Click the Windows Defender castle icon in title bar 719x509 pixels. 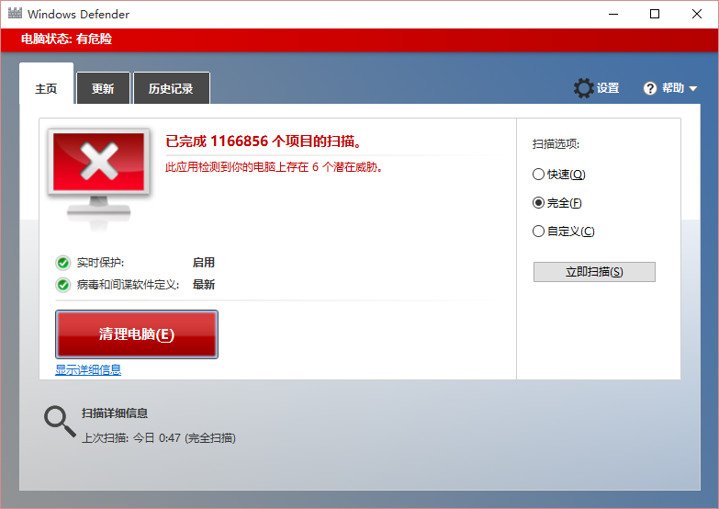coord(14,14)
